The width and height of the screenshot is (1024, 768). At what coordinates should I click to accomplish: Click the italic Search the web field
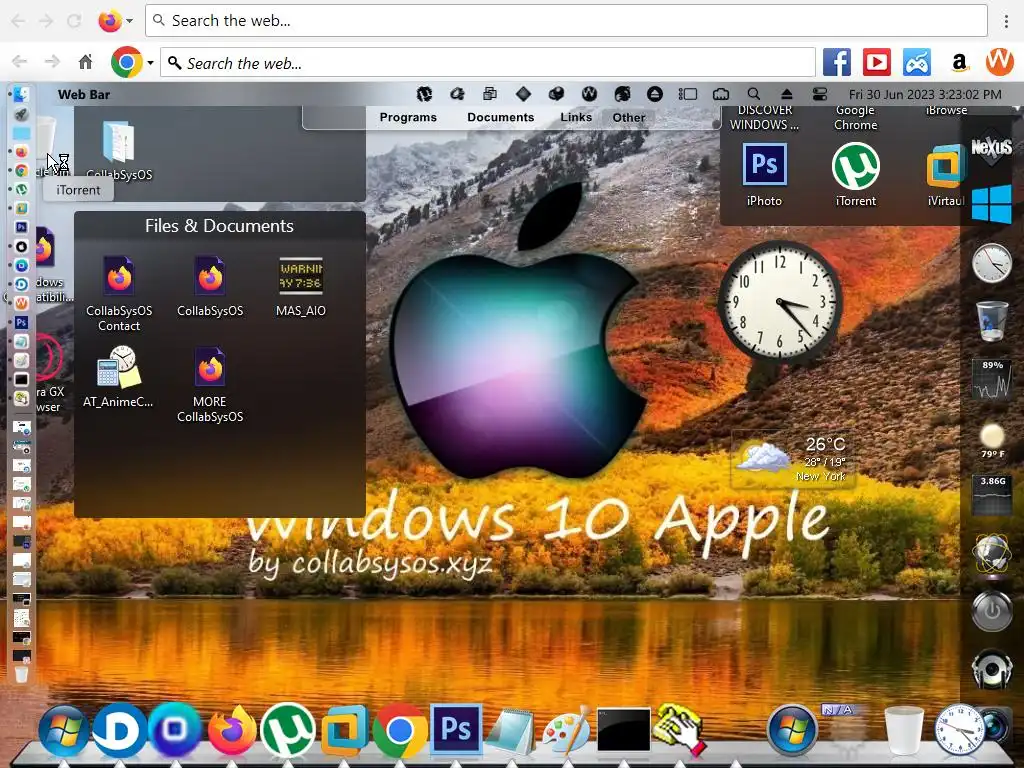coord(488,63)
